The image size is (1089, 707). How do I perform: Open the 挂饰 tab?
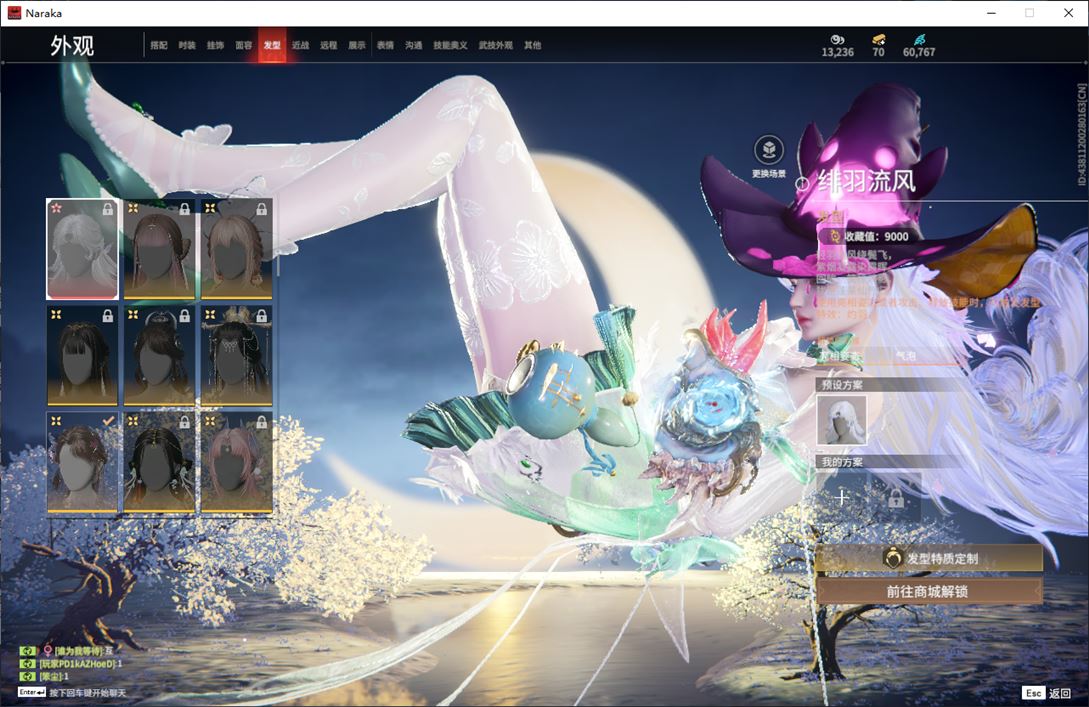(215, 45)
